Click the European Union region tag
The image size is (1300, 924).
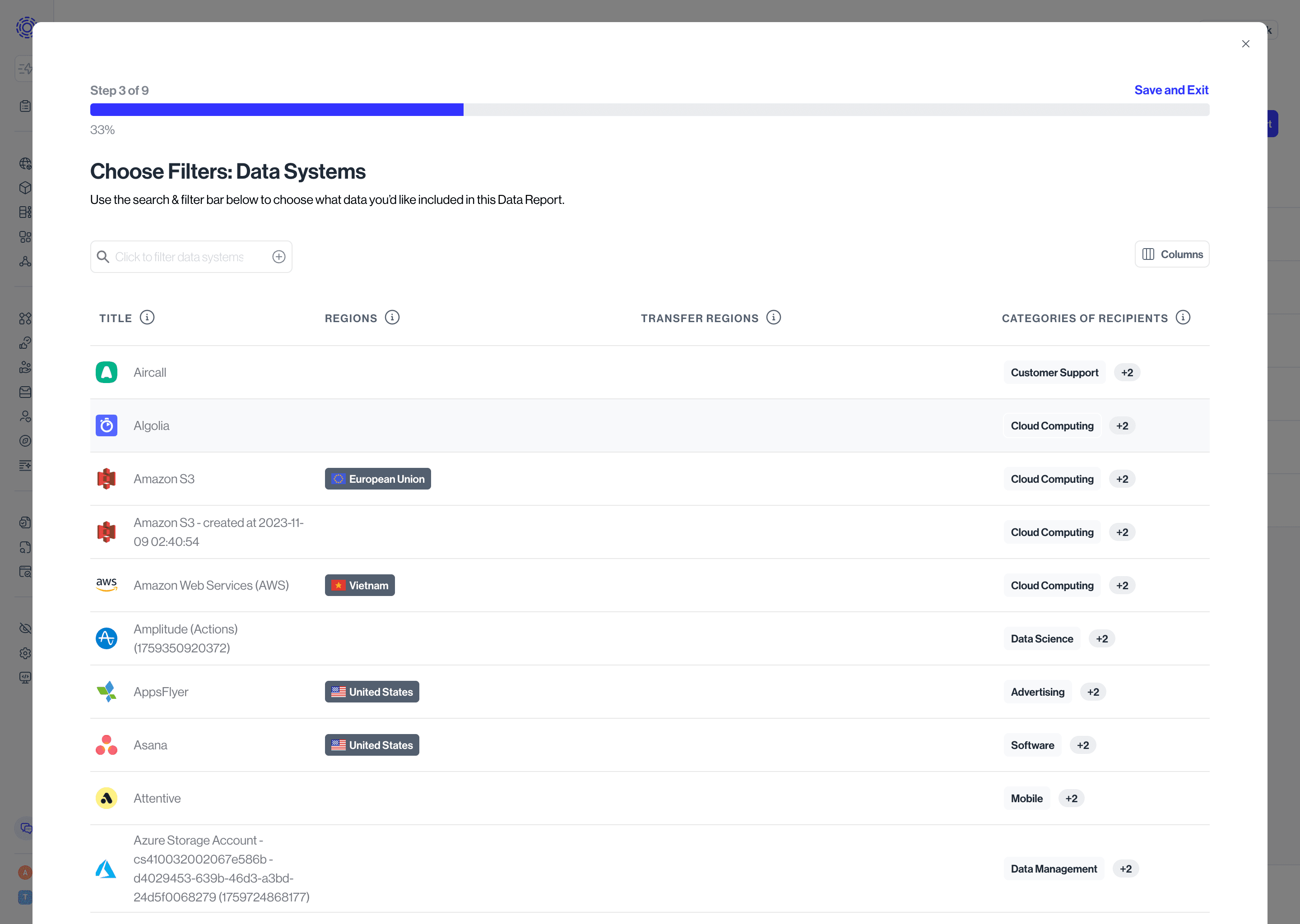pyautogui.click(x=378, y=479)
